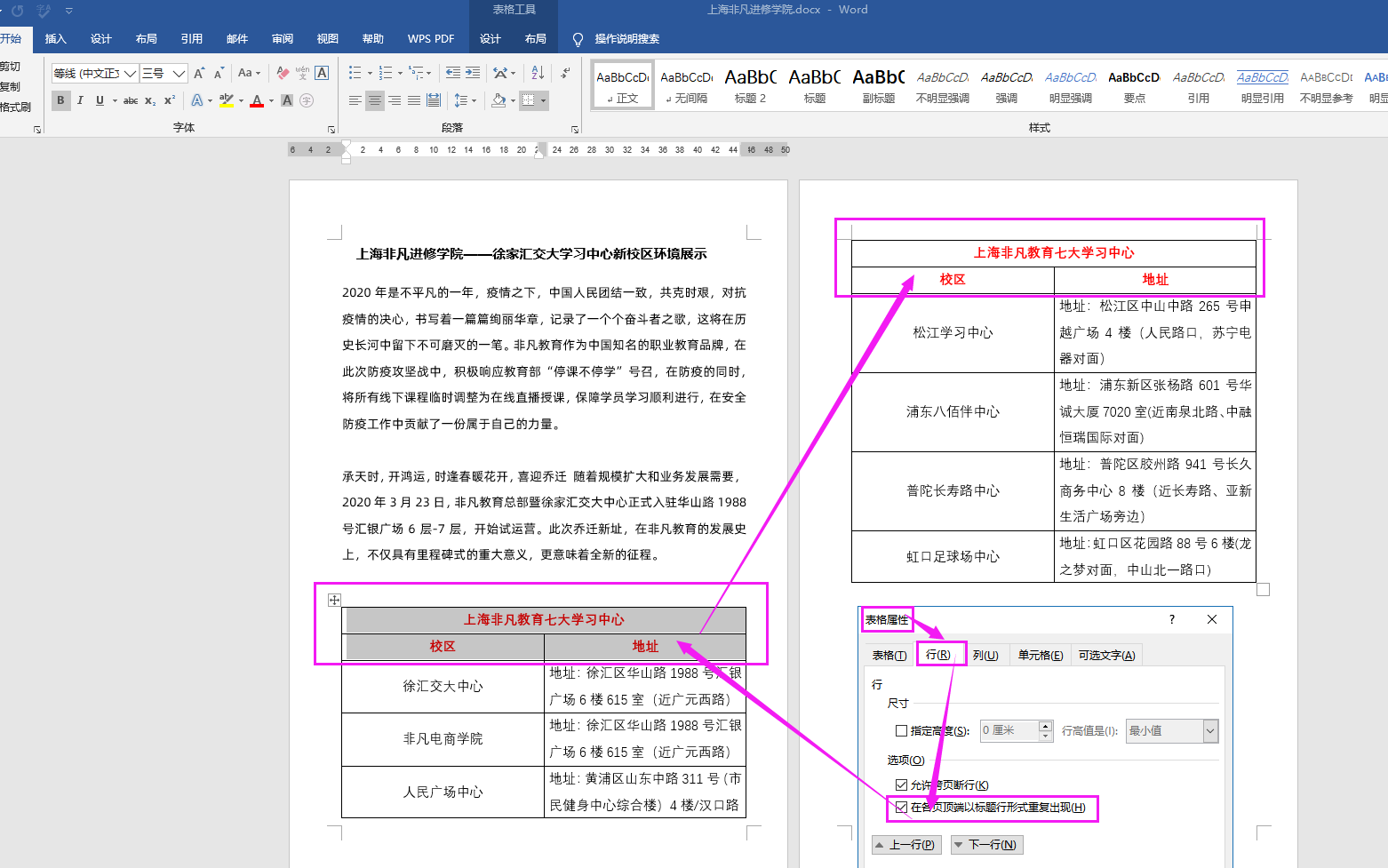Viewport: 1388px width, 868px height.
Task: Expand the shading dropdown arrow
Action: tap(513, 100)
